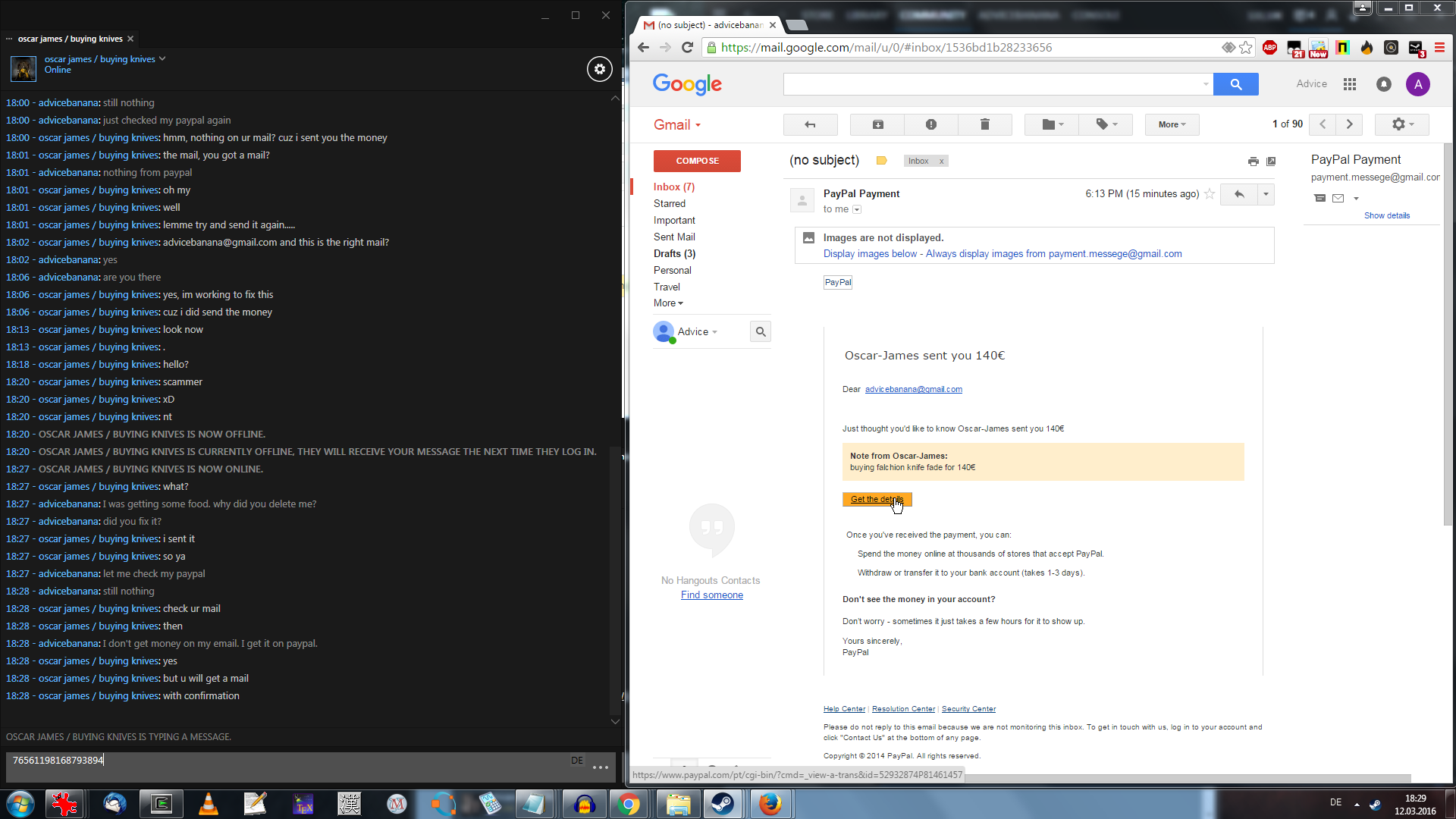Click the reply arrow on message
The width and height of the screenshot is (1456, 819).
1238,194
